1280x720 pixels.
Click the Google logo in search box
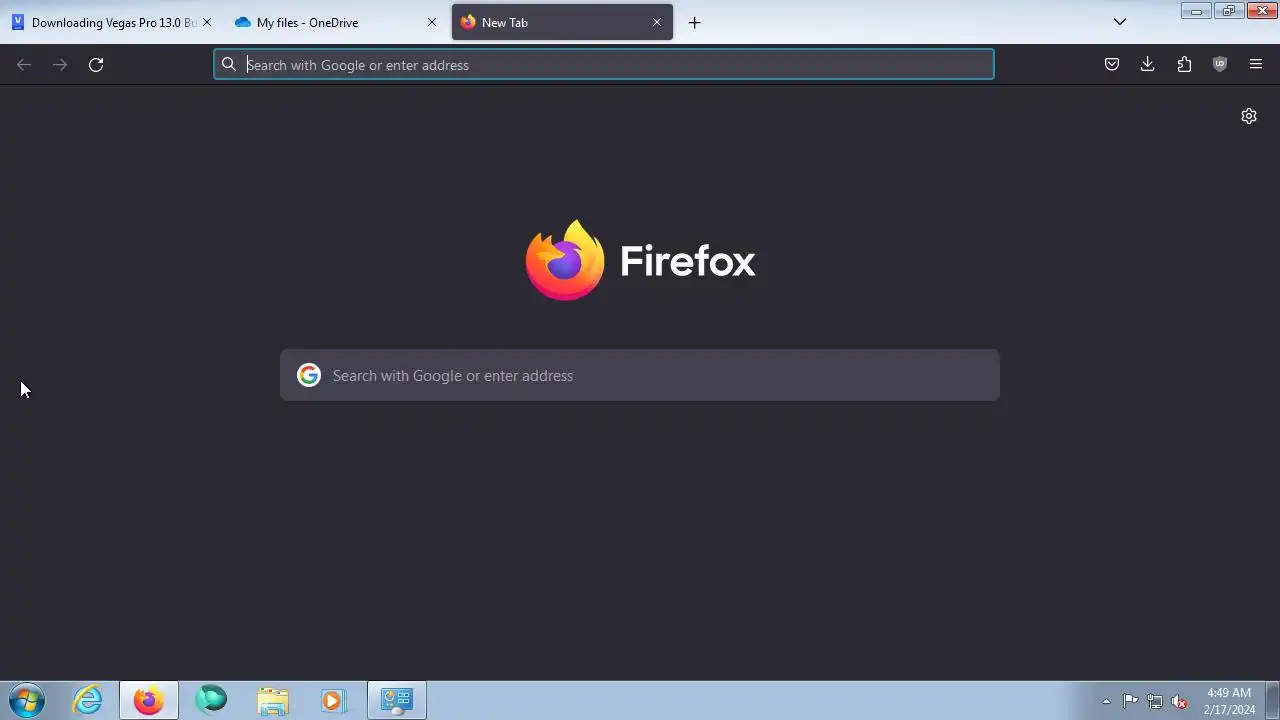tap(309, 375)
